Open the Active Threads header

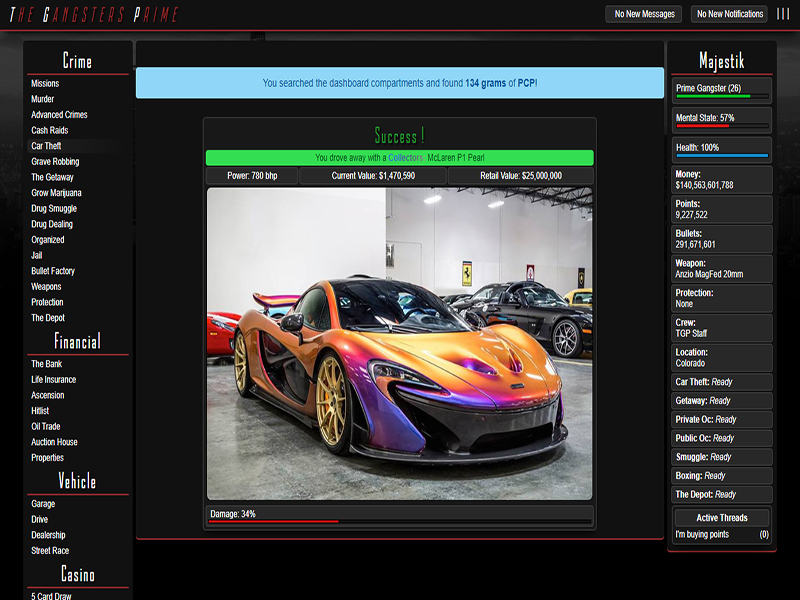pyautogui.click(x=721, y=518)
